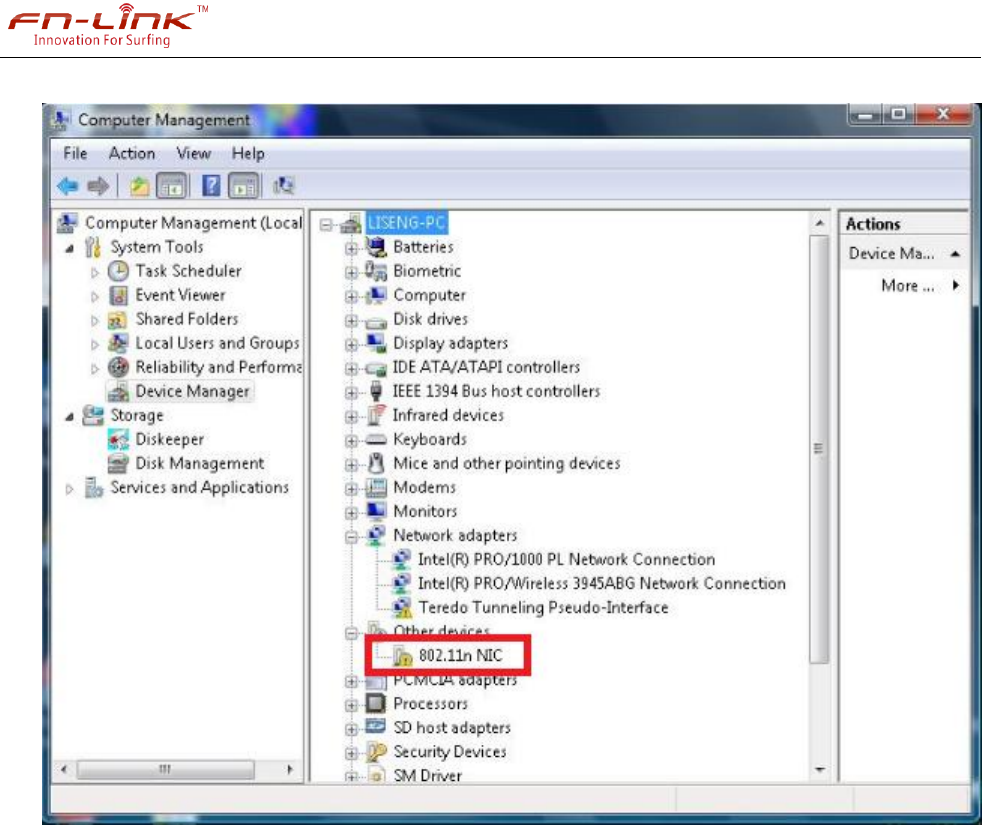This screenshot has height=825, width=982.
Task: Select Intel(R) PRO/Wireless 3945ABG Network Connection
Action: [x=601, y=584]
